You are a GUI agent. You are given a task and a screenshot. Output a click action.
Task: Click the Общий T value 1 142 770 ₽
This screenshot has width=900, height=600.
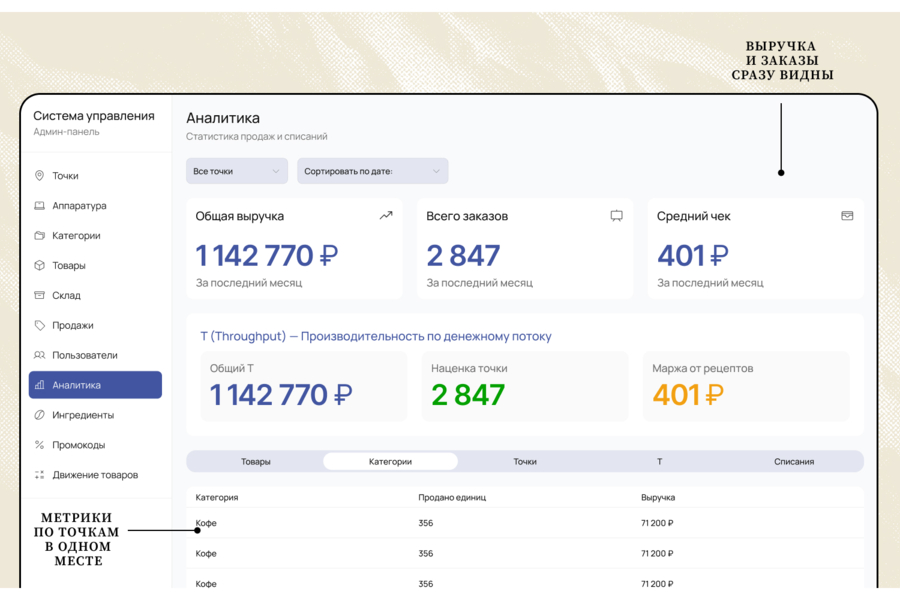(x=281, y=395)
